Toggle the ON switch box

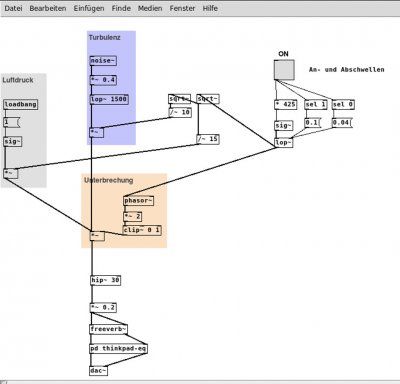(284, 70)
